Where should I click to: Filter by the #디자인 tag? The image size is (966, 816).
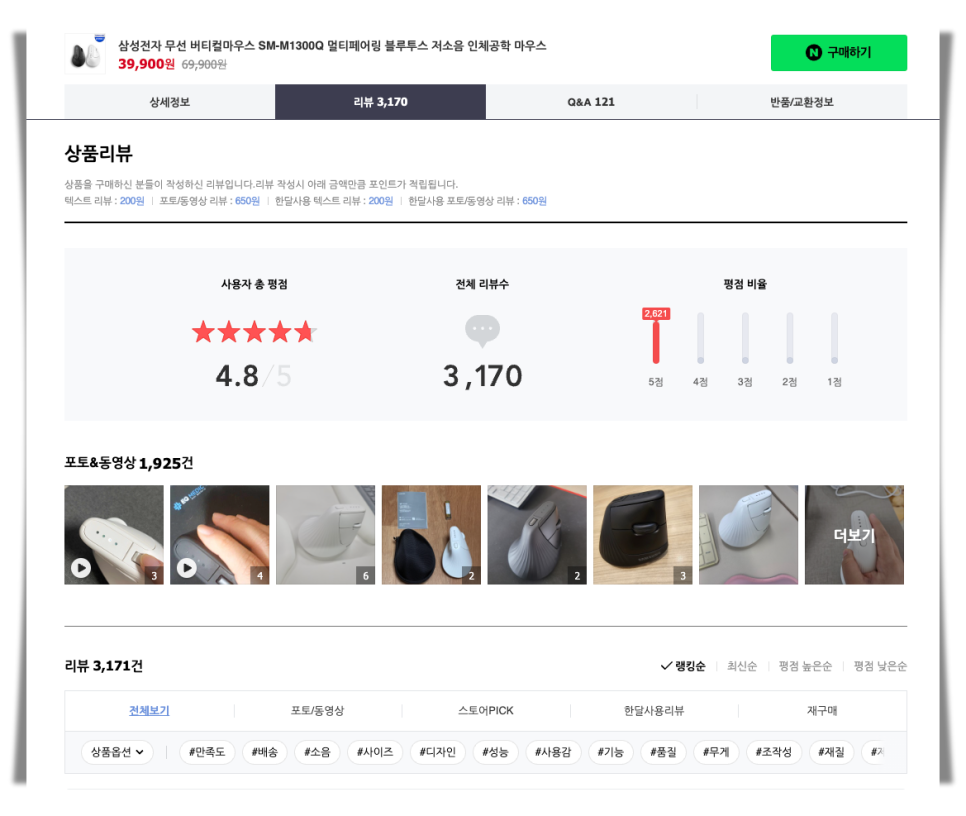coord(437,752)
